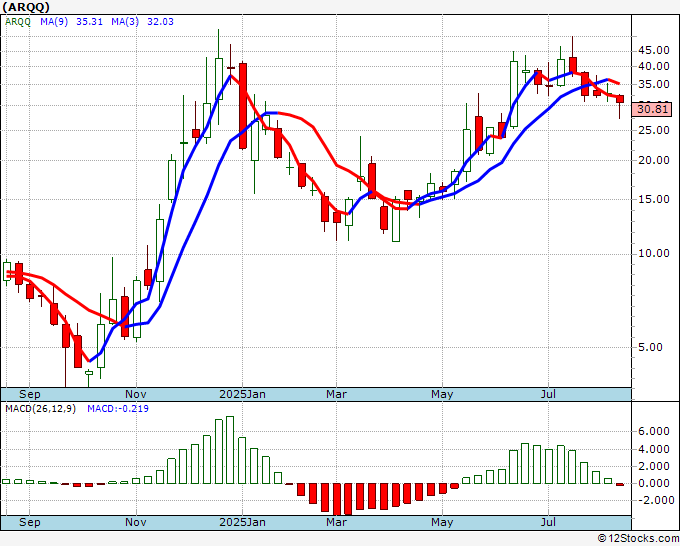The height and width of the screenshot is (546, 680).
Task: Click the 4.000 MACD axis label
Action: [654, 449]
